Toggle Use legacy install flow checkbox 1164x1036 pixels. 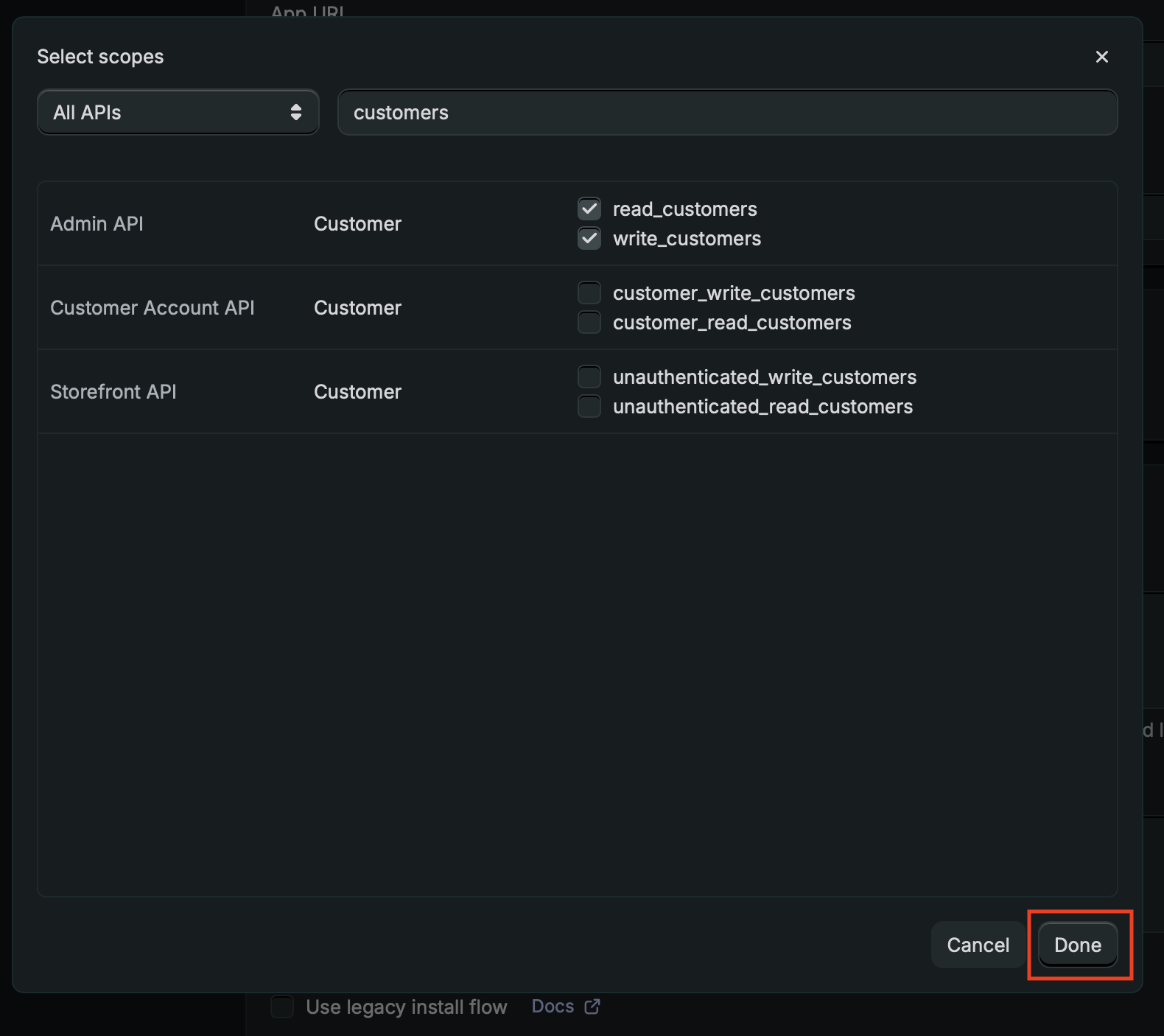[282, 1007]
